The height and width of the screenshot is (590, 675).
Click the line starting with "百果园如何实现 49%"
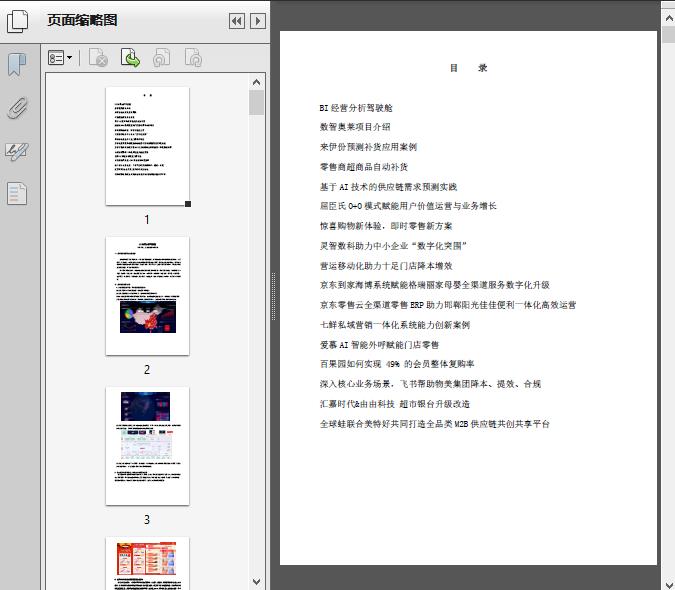pos(396,364)
